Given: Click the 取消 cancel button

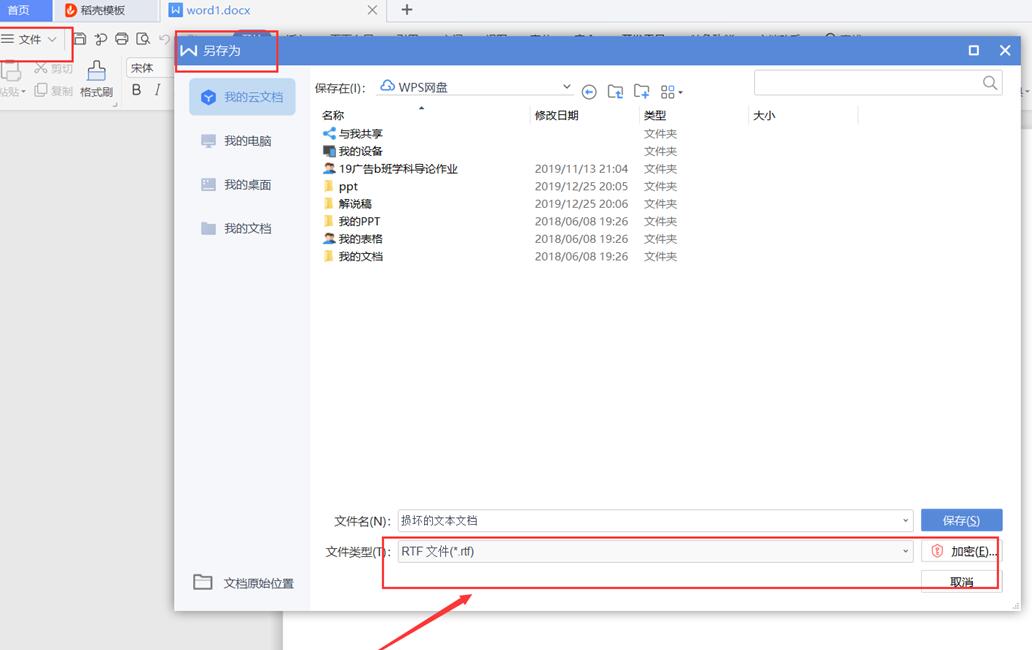Looking at the screenshot, I should tap(960, 580).
